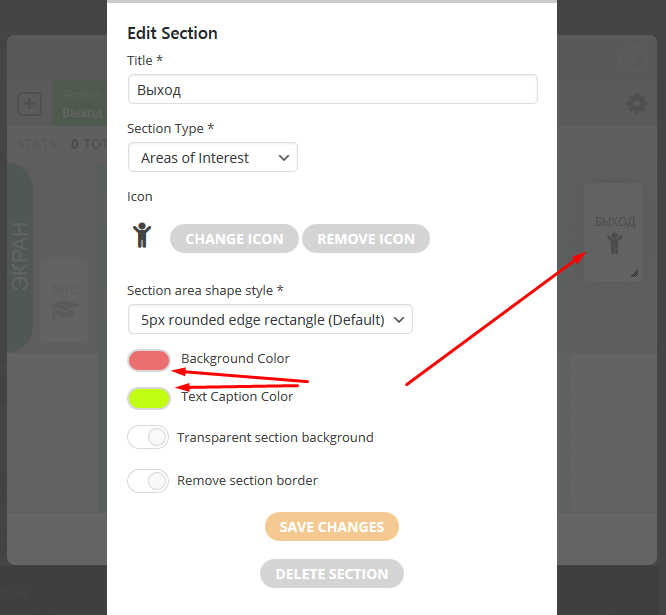Select the ЭКРАН section on the map
666x615 pixels.
coord(20,258)
